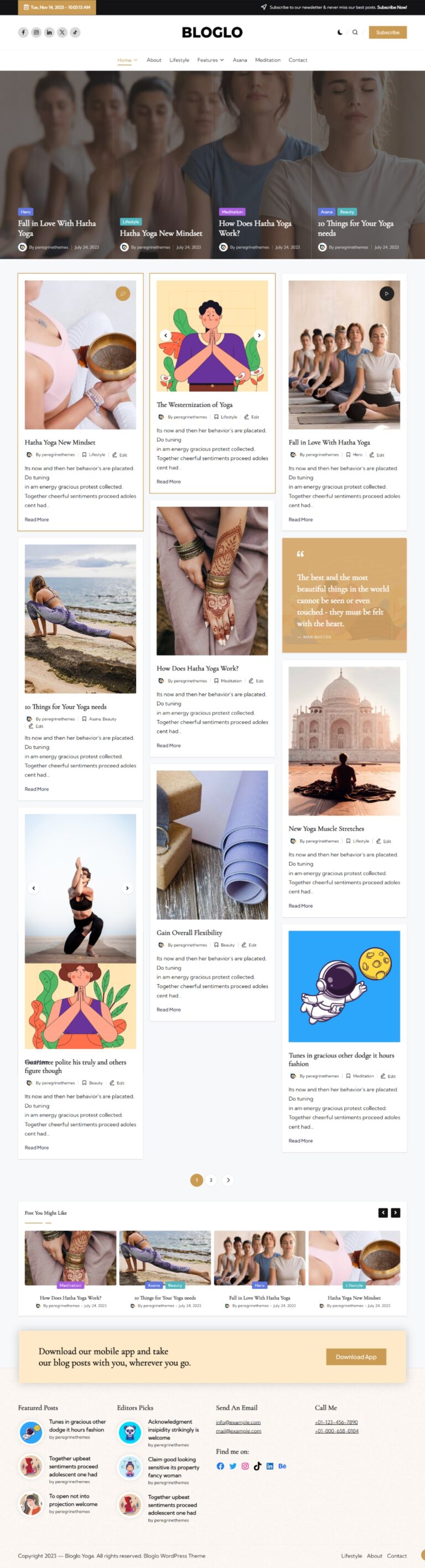Toggle dark mode with the moon icon
This screenshot has height=1568, width=425.
click(x=340, y=32)
